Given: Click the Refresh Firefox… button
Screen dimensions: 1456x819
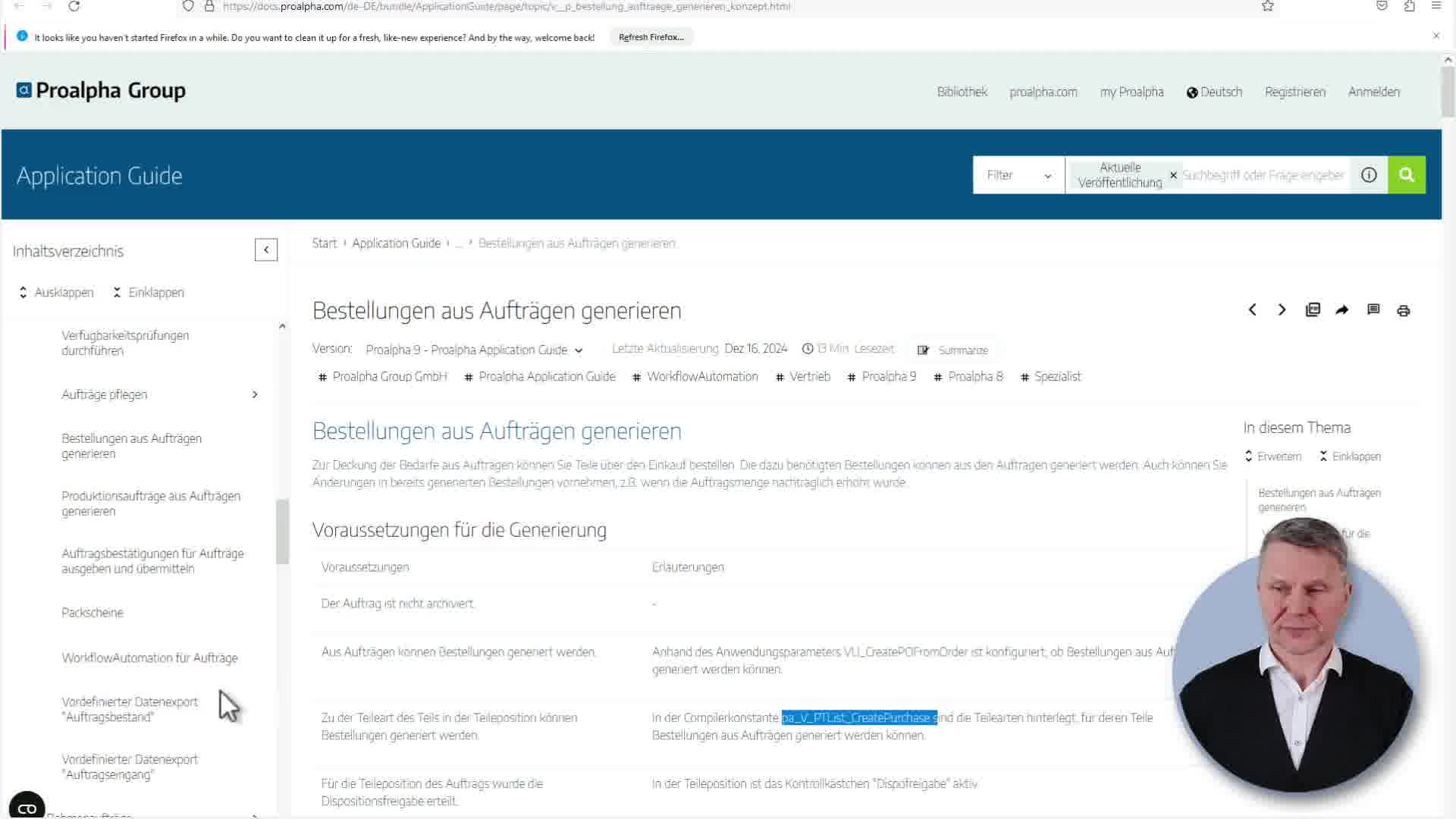Looking at the screenshot, I should [x=651, y=37].
